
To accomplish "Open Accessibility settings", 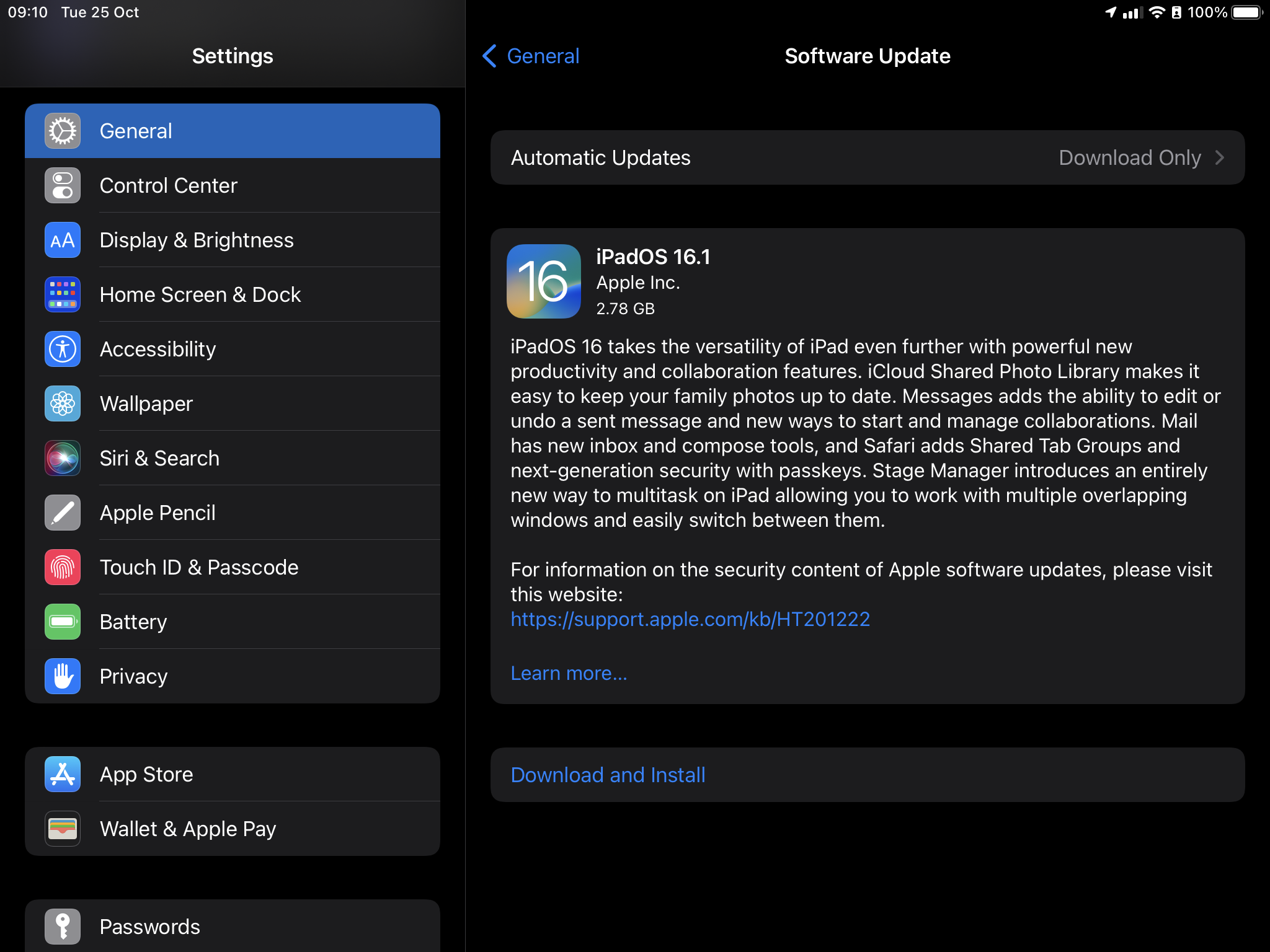I will tap(233, 349).
